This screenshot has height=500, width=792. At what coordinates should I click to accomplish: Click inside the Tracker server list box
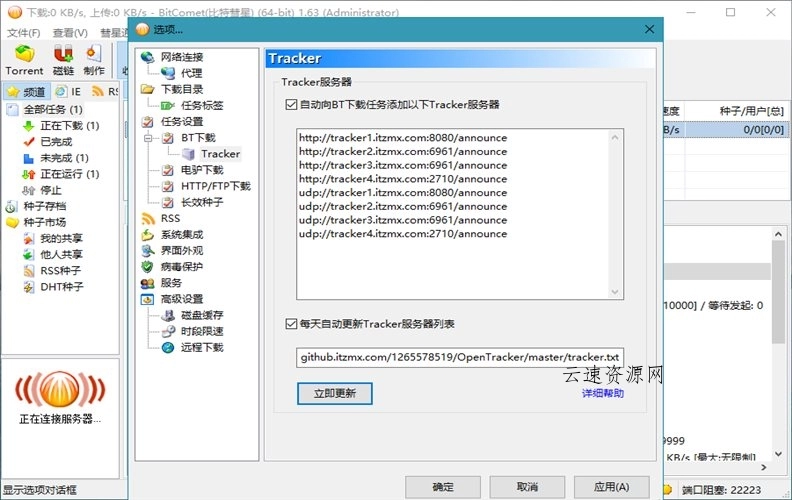point(460,214)
